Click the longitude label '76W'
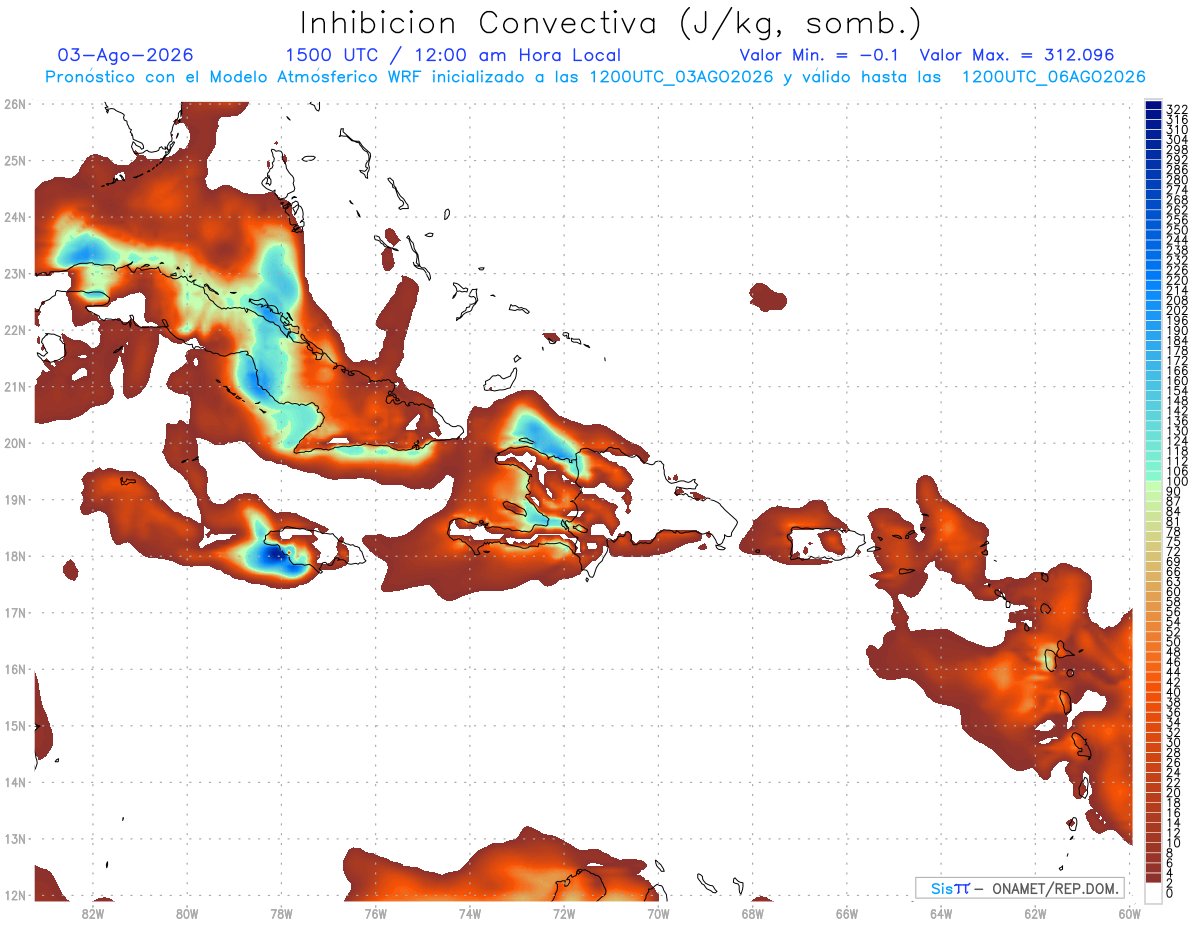 click(x=376, y=914)
